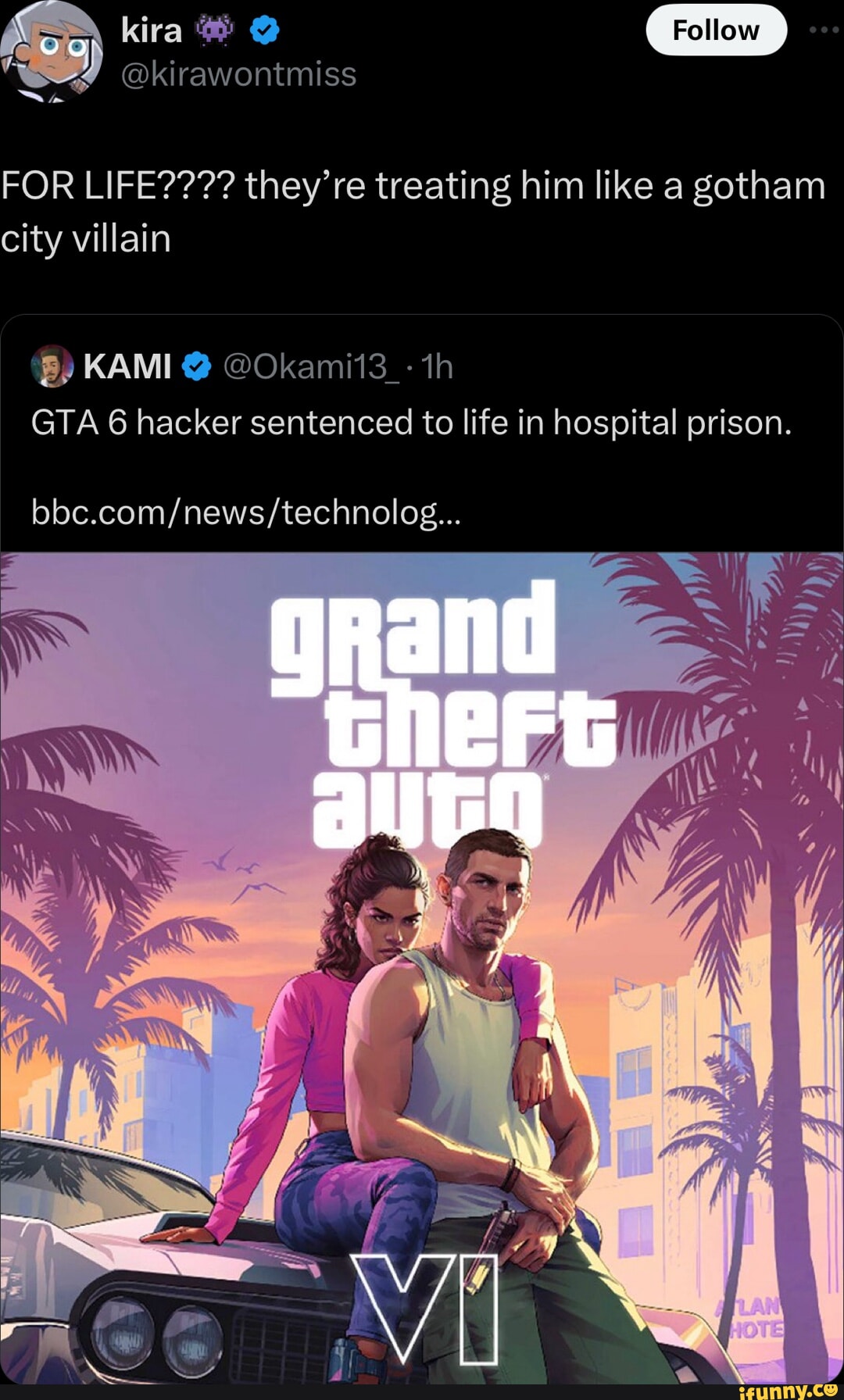Click kira's blue verified checkmark badge
The height and width of the screenshot is (1400, 844).
pos(264,30)
